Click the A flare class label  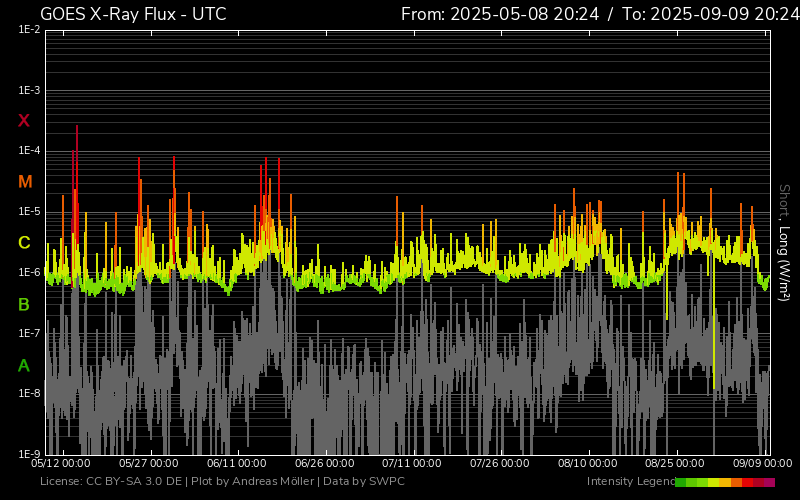pos(24,365)
